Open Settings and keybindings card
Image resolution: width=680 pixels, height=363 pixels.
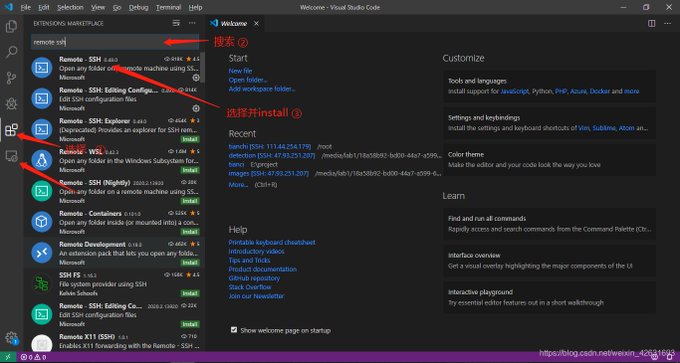click(x=549, y=123)
